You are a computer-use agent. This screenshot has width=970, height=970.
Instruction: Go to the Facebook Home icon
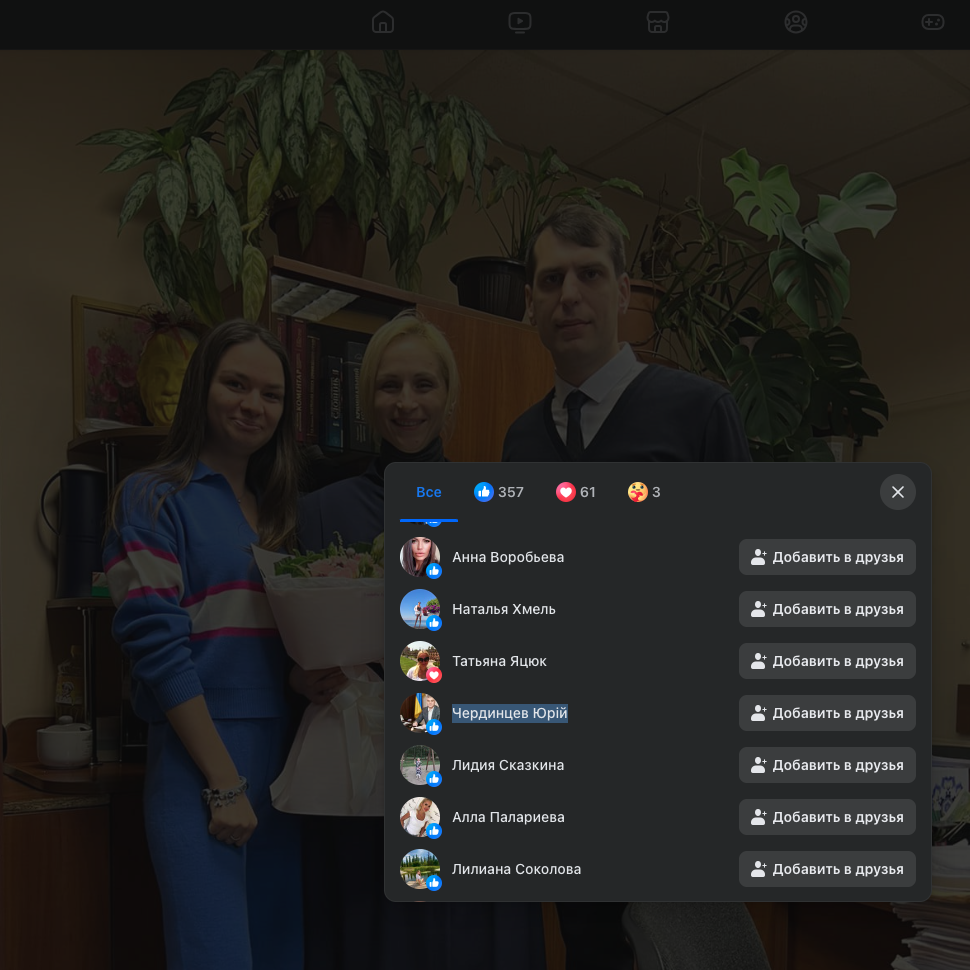[383, 22]
